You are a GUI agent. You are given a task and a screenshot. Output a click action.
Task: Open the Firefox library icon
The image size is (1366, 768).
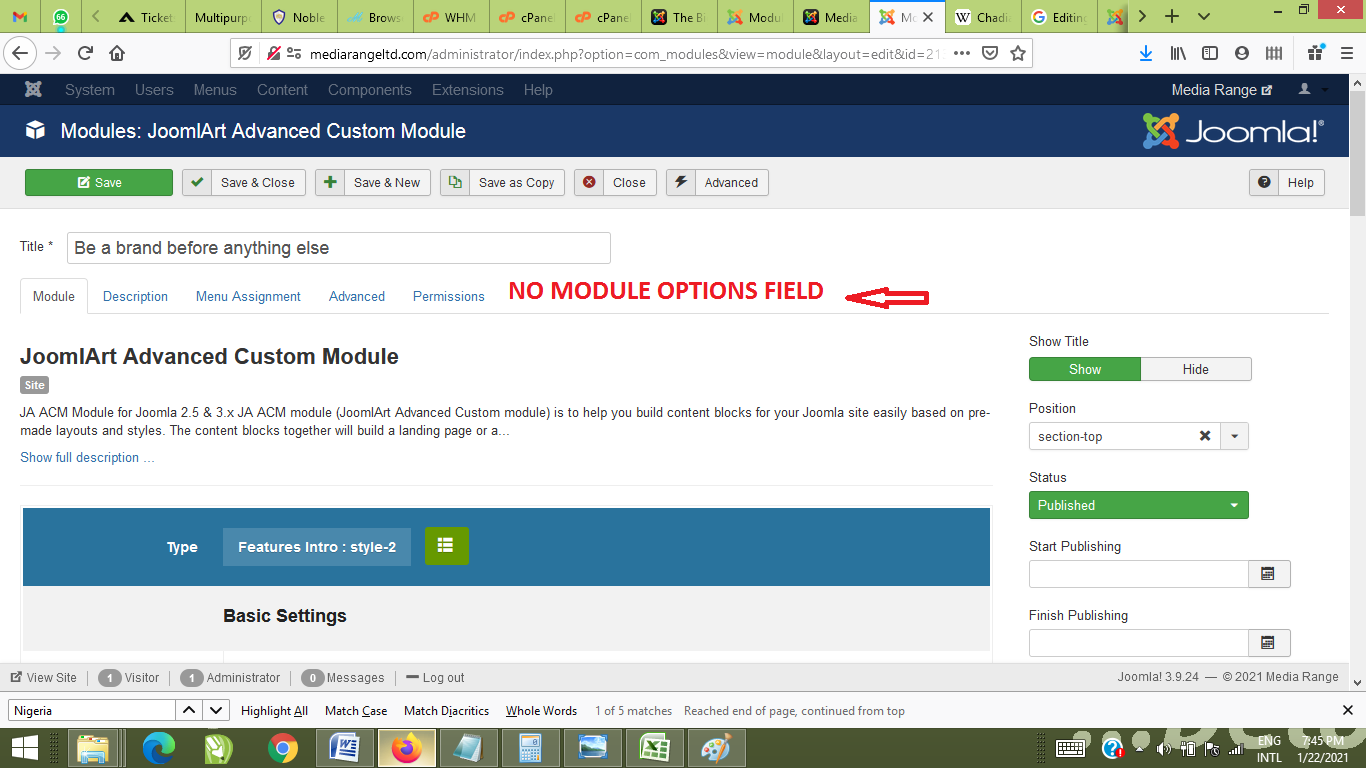tap(1179, 53)
